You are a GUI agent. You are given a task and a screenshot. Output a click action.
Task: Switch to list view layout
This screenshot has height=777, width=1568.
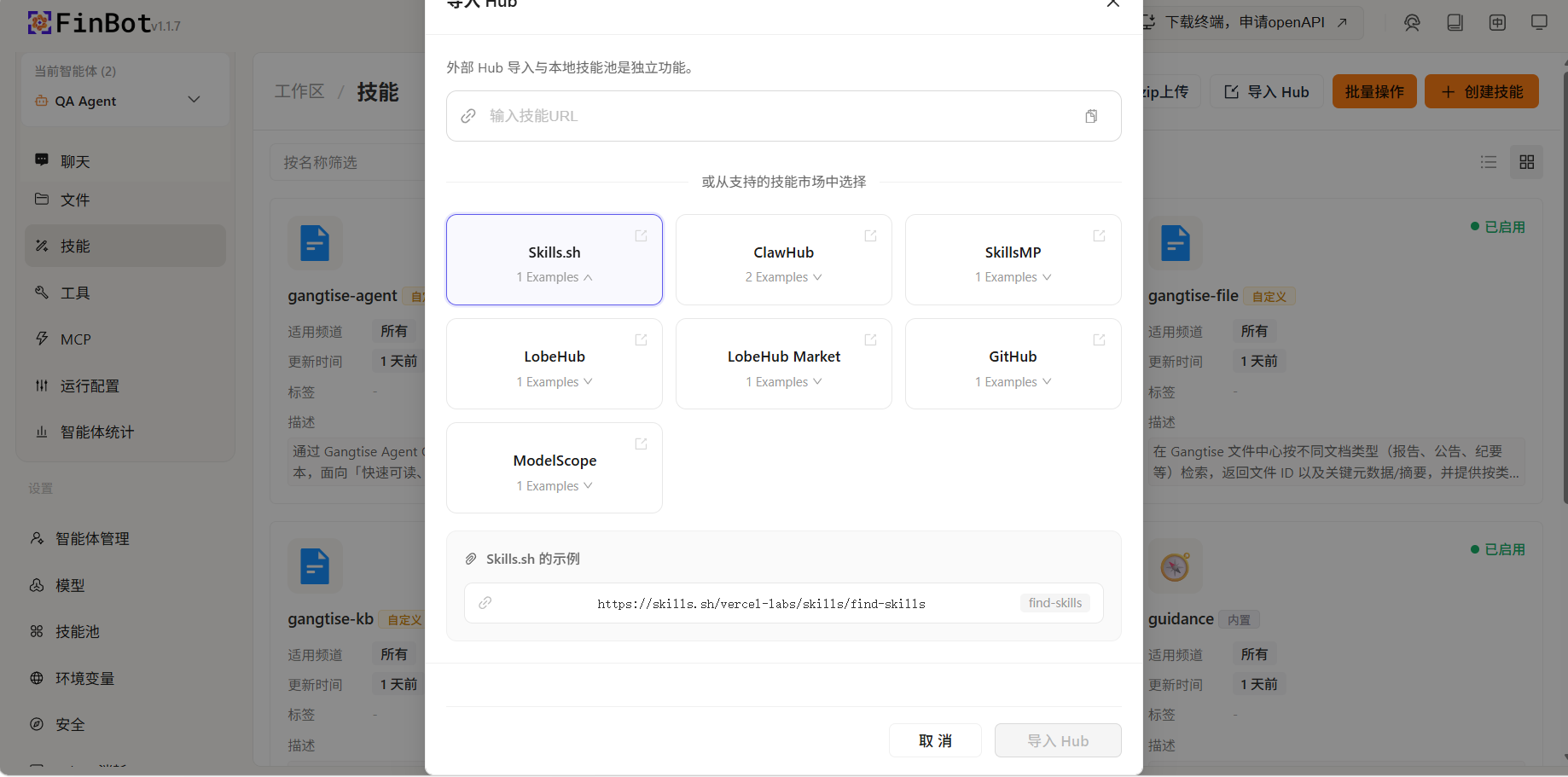1489,162
